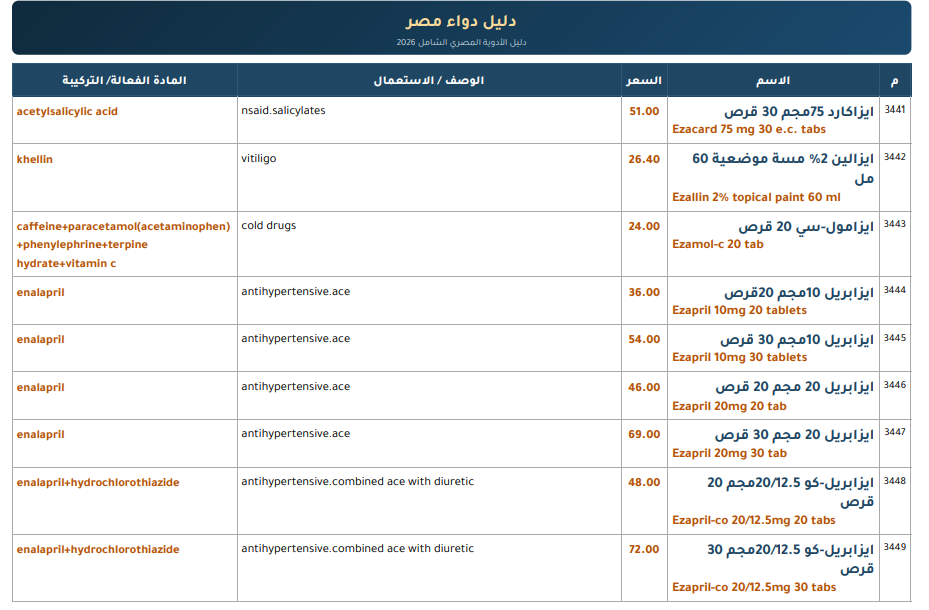Select Ezapril 20mg 20 tab
Screen dimensions: 929x610
[x=729, y=406]
